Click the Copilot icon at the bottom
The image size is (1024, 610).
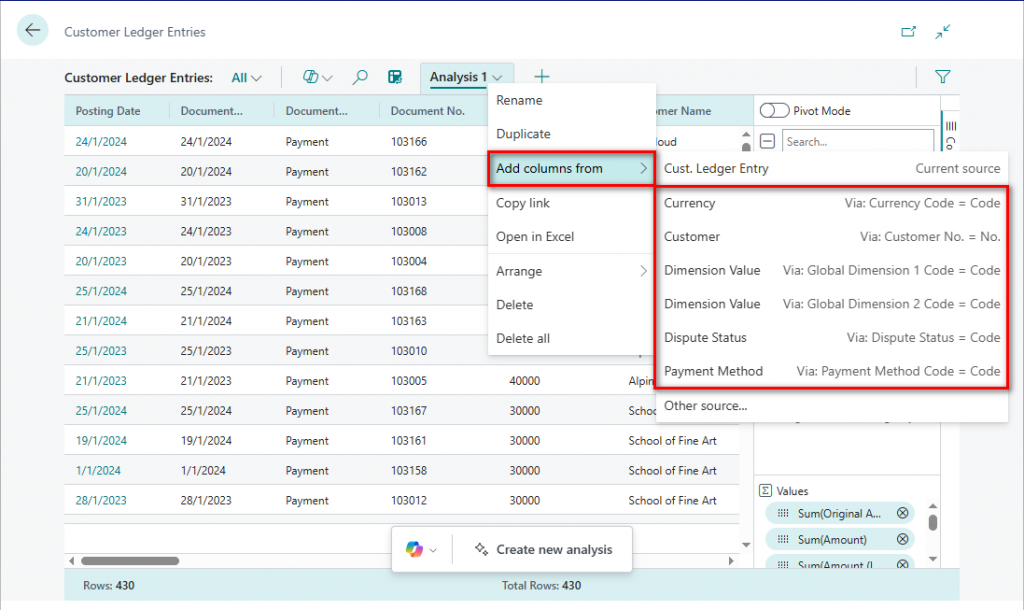coord(414,549)
